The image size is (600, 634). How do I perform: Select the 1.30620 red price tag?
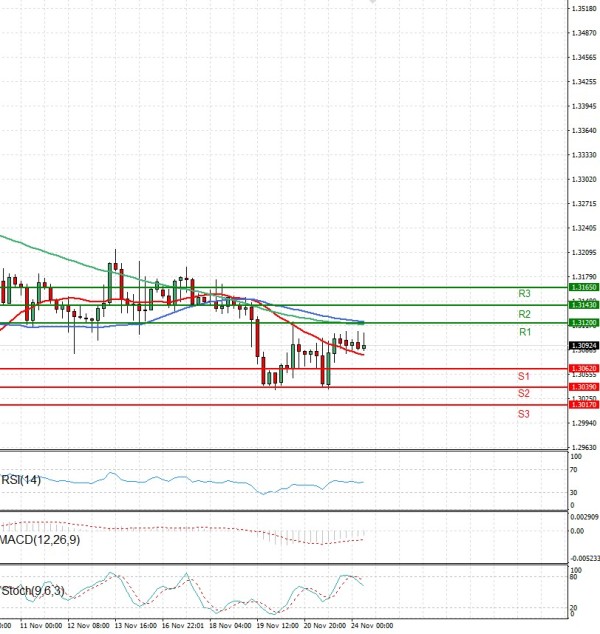pos(583,369)
